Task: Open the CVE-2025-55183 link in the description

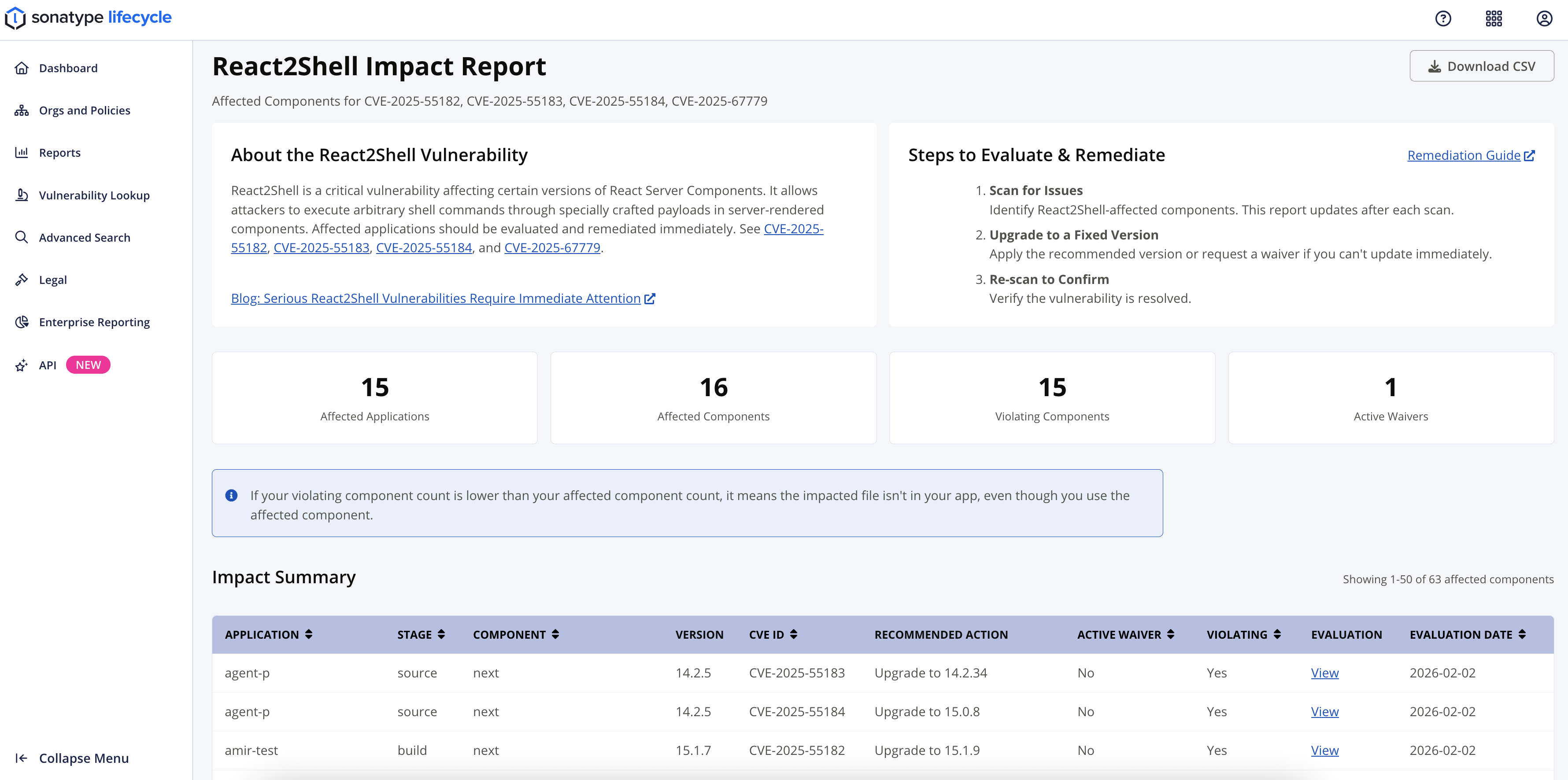Action: 322,248
